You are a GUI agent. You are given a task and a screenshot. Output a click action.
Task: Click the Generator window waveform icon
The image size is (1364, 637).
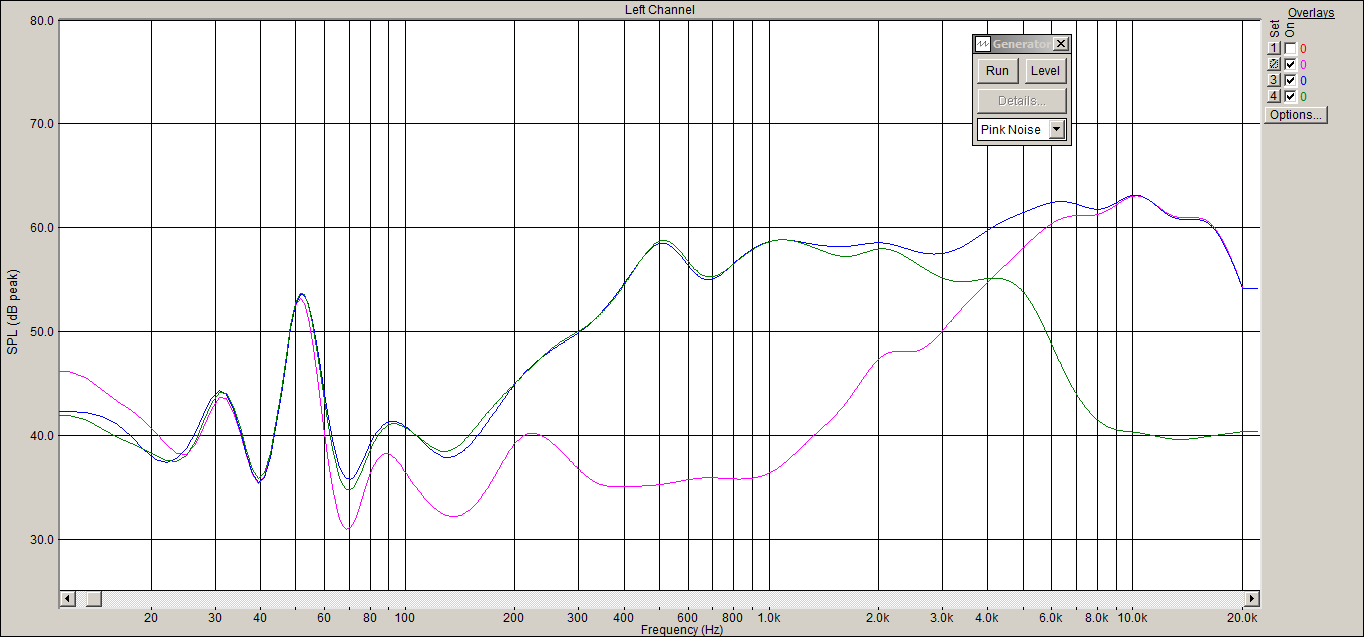pyautogui.click(x=982, y=44)
